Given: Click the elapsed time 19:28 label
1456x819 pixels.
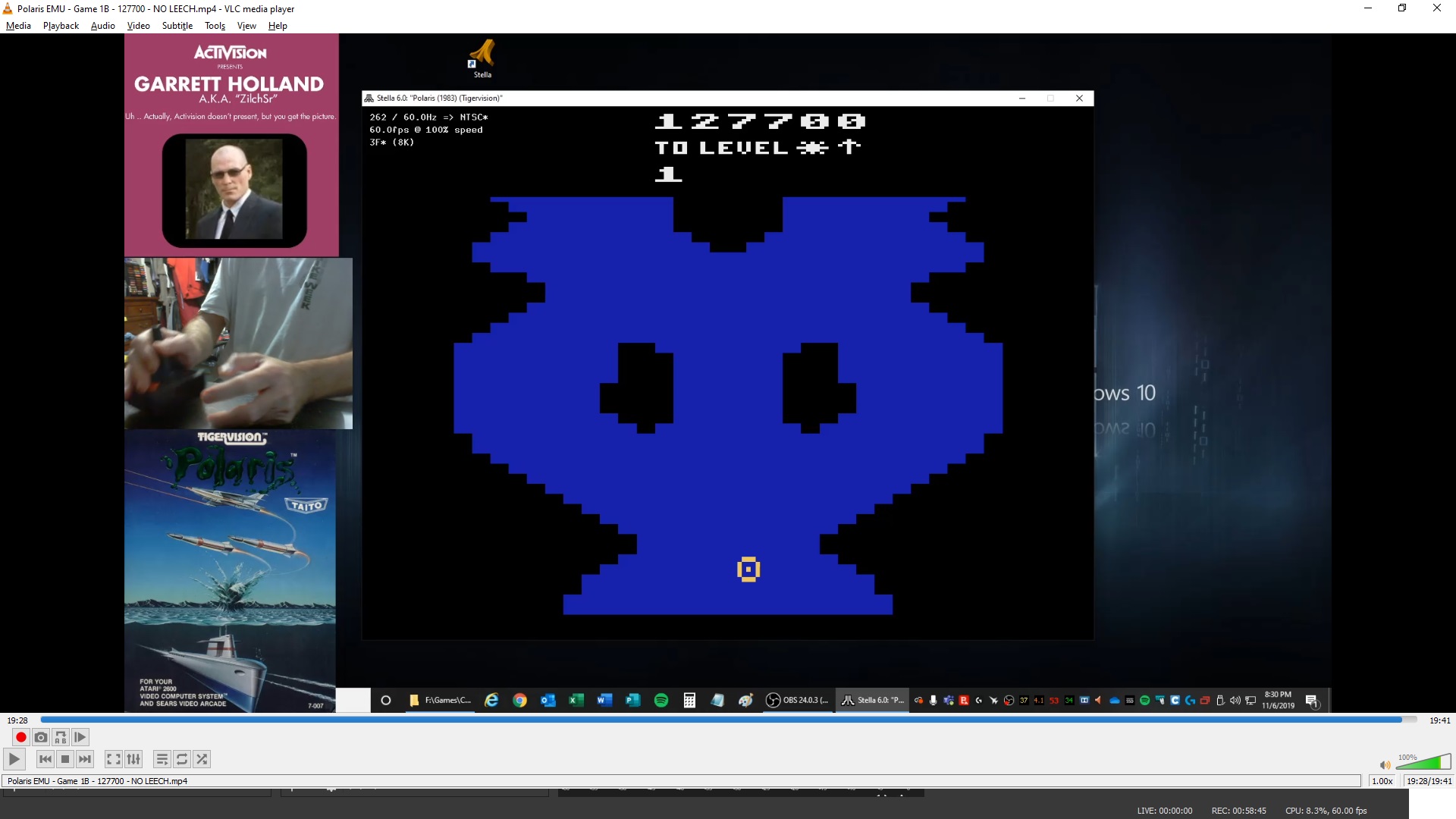Looking at the screenshot, I should click(17, 720).
